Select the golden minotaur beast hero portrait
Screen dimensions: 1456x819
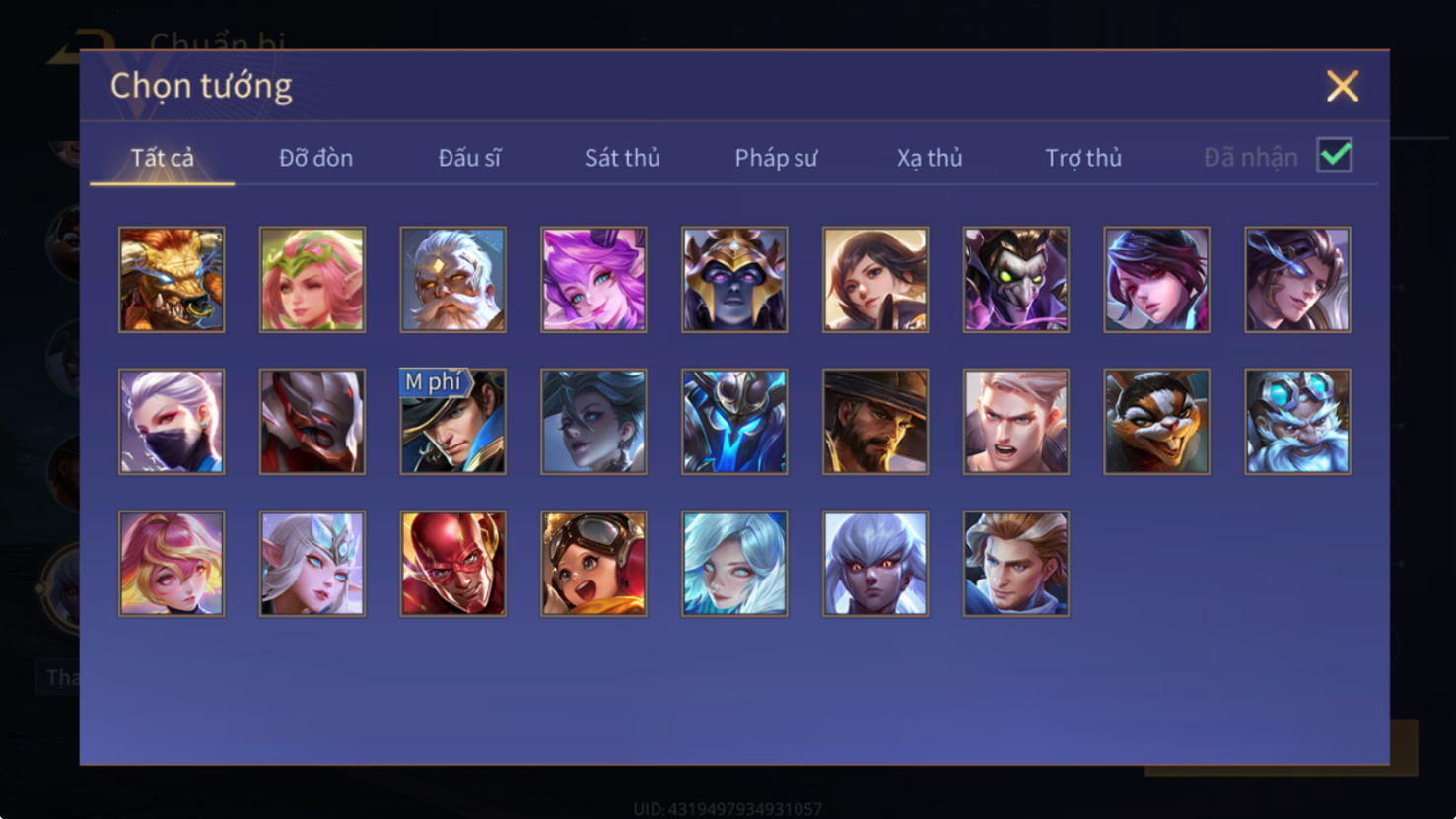(172, 280)
